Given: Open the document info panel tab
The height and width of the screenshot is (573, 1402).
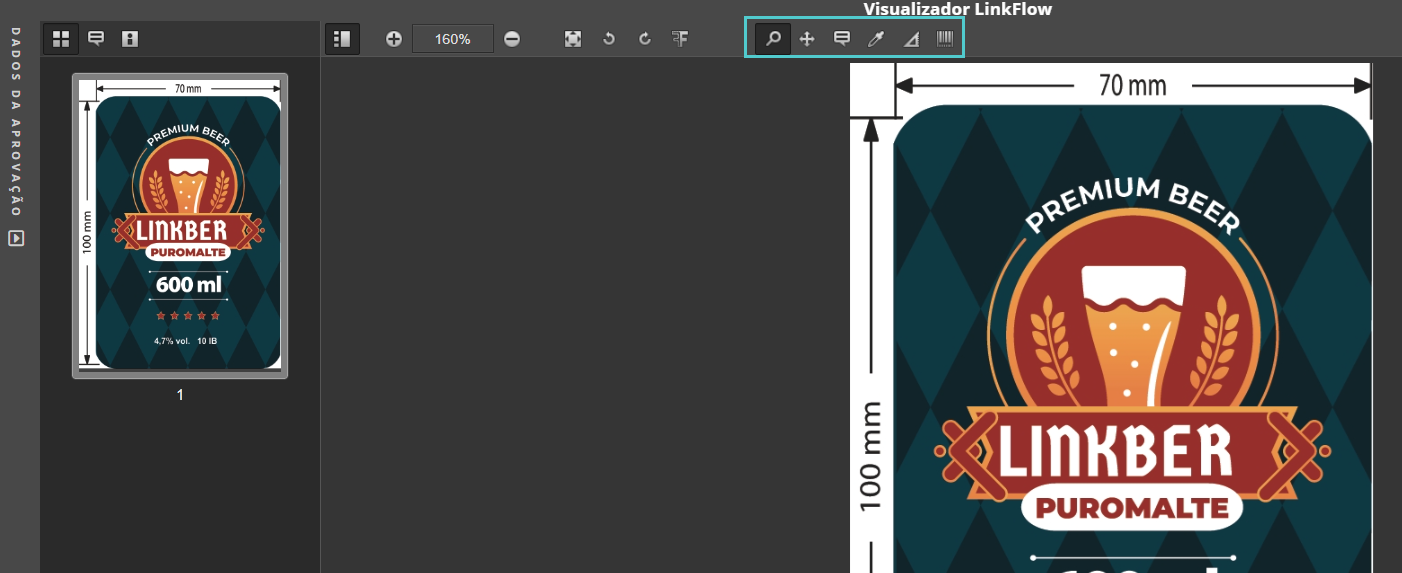Looking at the screenshot, I should [x=129, y=39].
